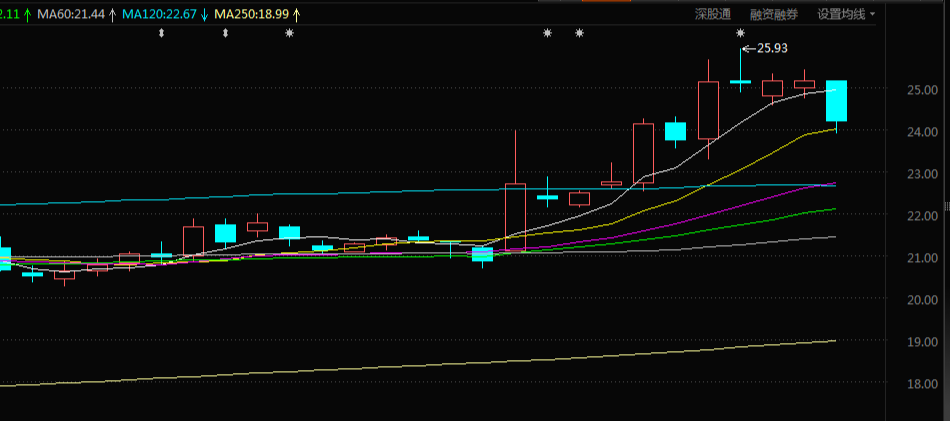Viewport: 950px width, 421px height.
Task: Select the large cyan candle at the chart's right end
Action: point(837,101)
